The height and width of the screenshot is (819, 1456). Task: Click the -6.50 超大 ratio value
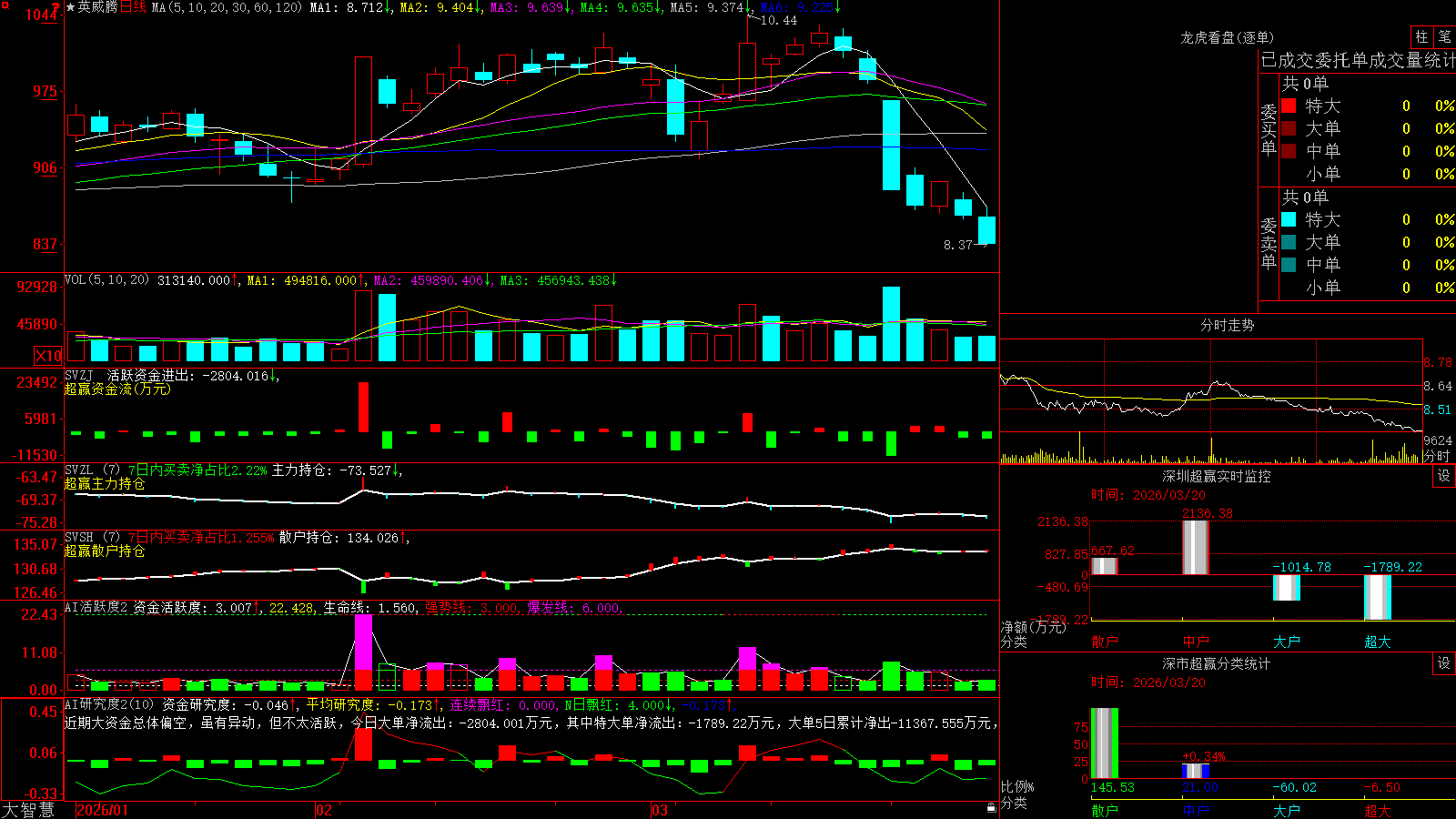tap(1381, 787)
